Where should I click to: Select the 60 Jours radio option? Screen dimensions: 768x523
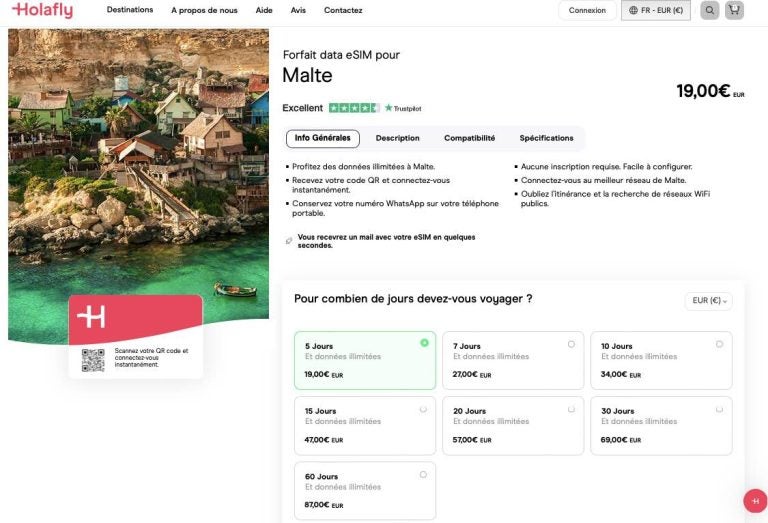pyautogui.click(x=423, y=475)
